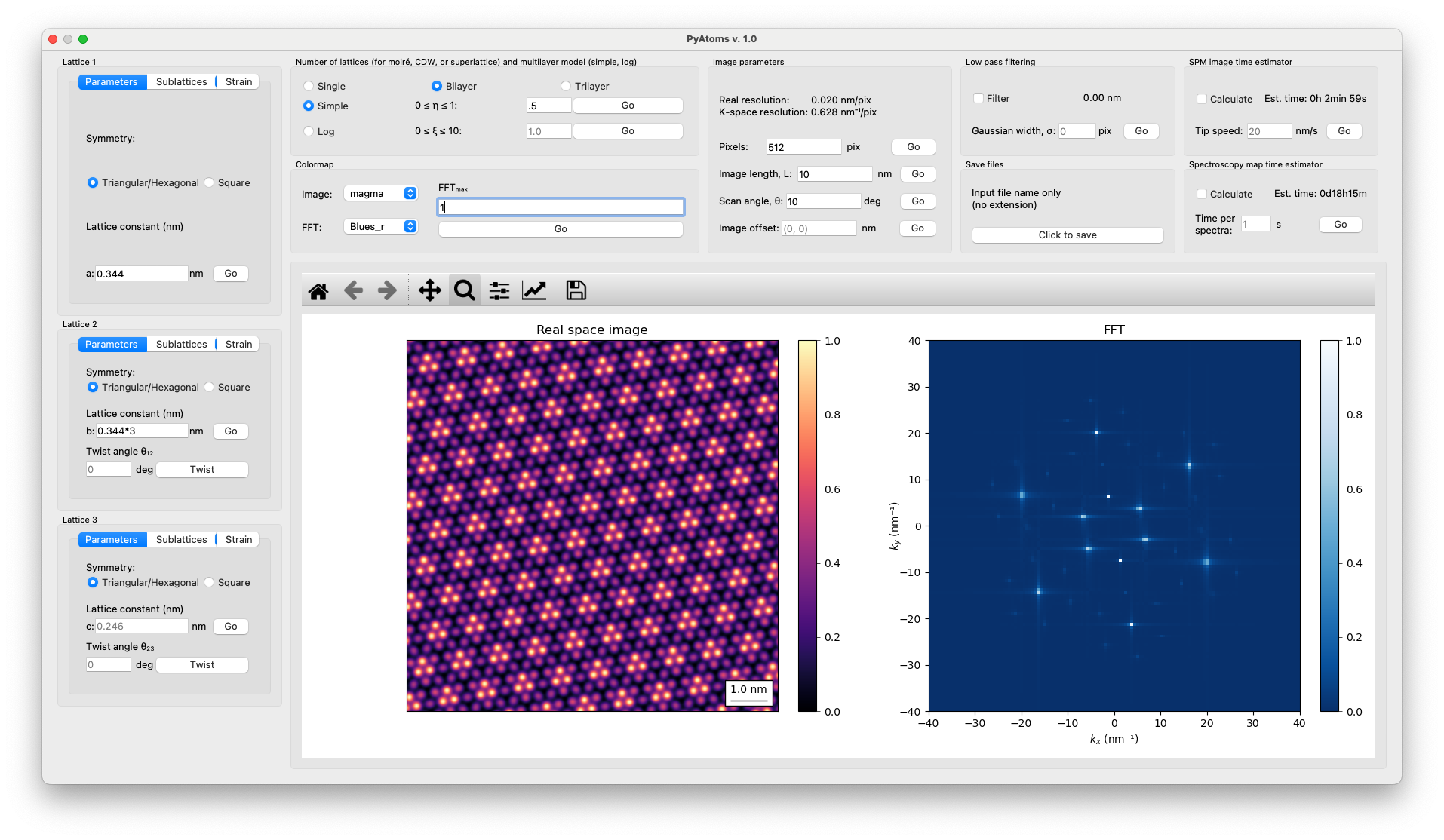Open the subplot configuration sliders
This screenshot has height=840, width=1444.
click(x=499, y=290)
